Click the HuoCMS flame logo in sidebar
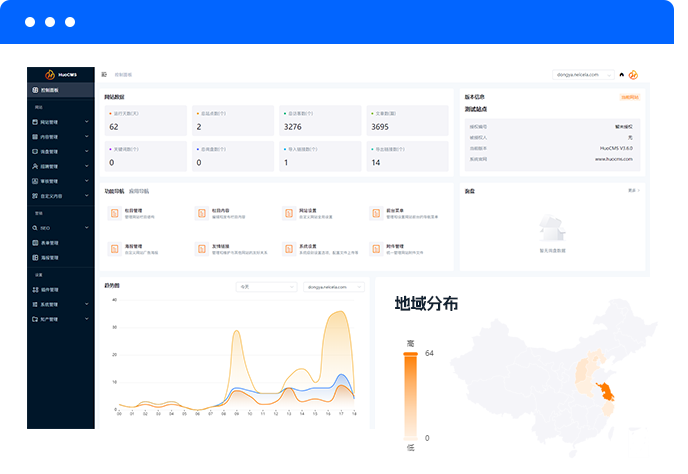Screen dimensions: 688x474 click(x=50, y=75)
